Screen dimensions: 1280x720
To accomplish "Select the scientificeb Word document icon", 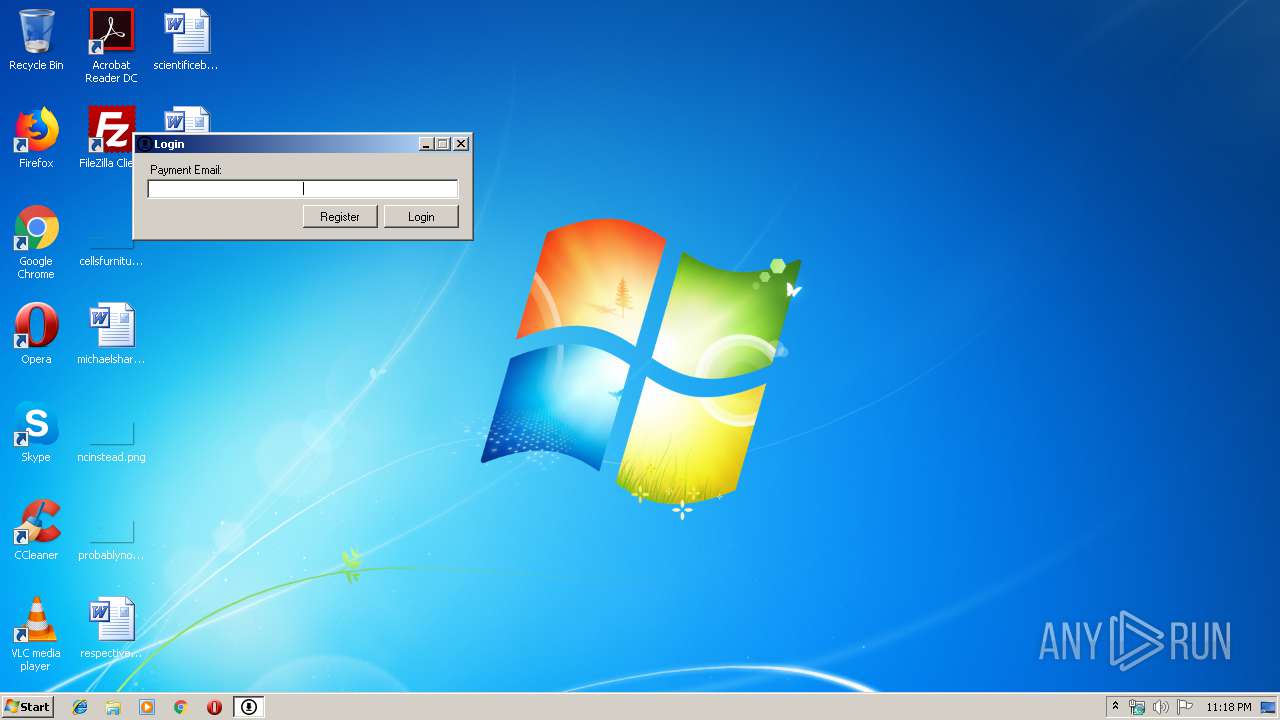I will point(186,40).
